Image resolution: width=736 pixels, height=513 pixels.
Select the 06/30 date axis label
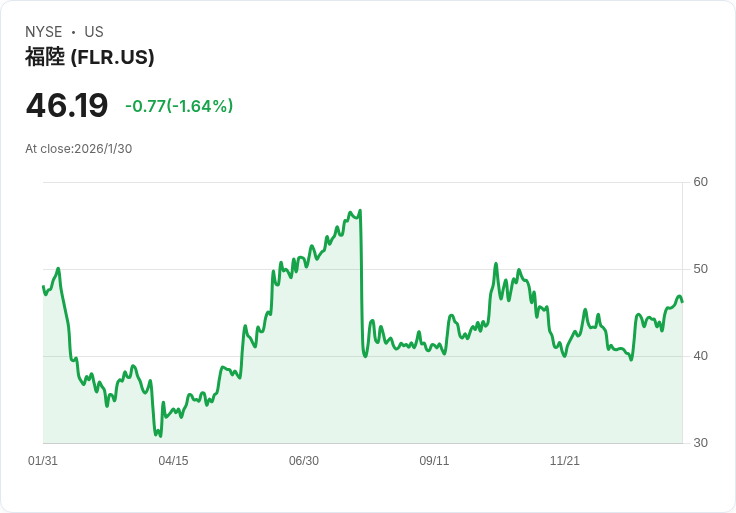304,461
